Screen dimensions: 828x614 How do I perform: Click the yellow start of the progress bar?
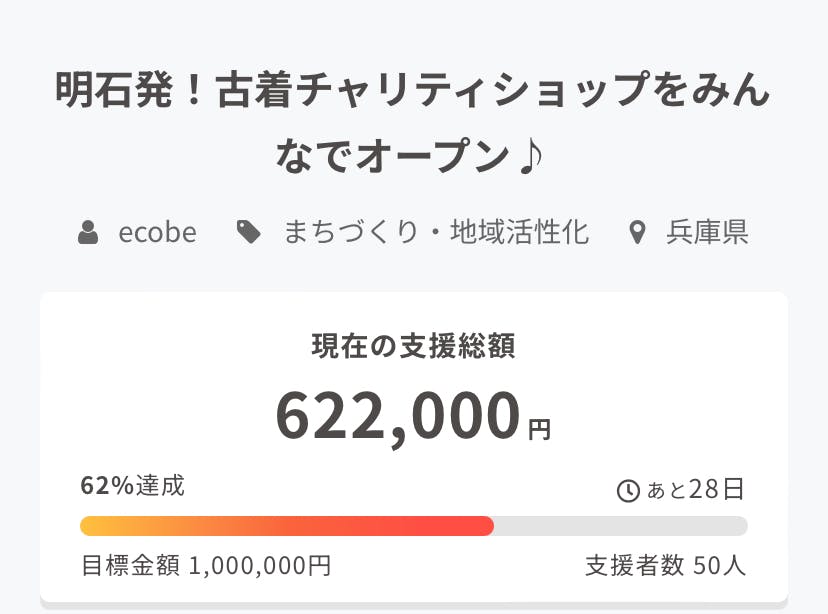[90, 526]
